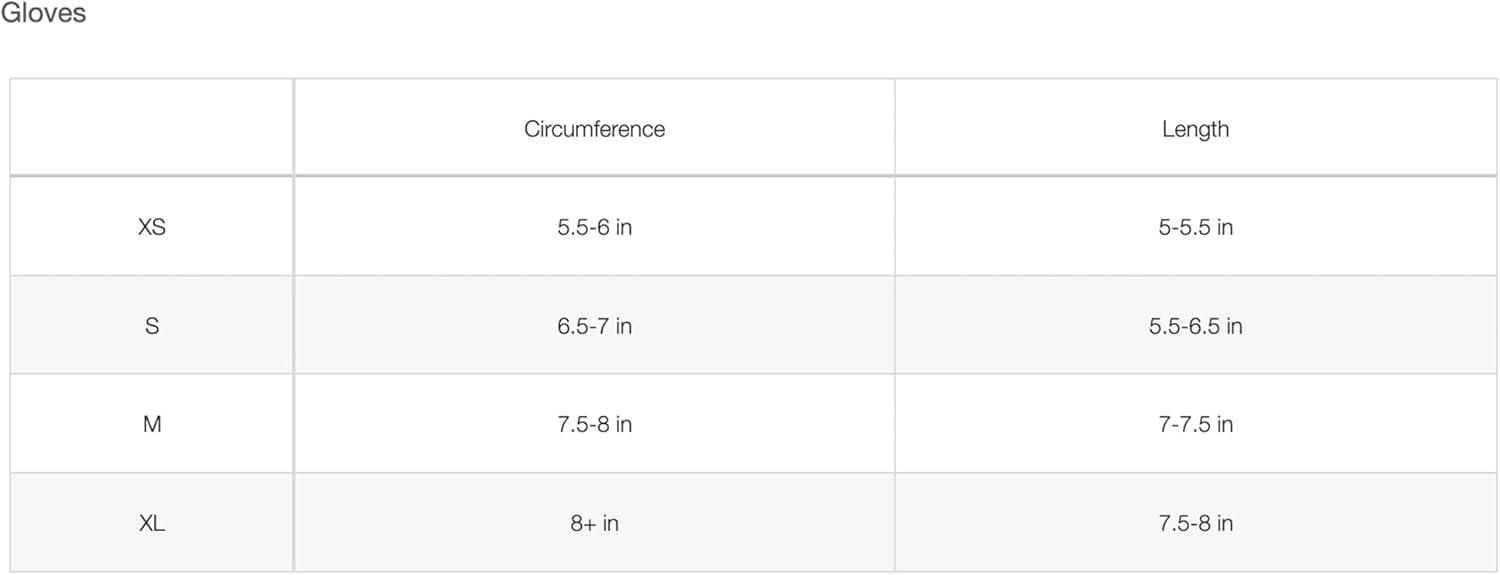Viewport: 1500px width, 575px height.
Task: Select the Length column header
Action: tap(1195, 129)
